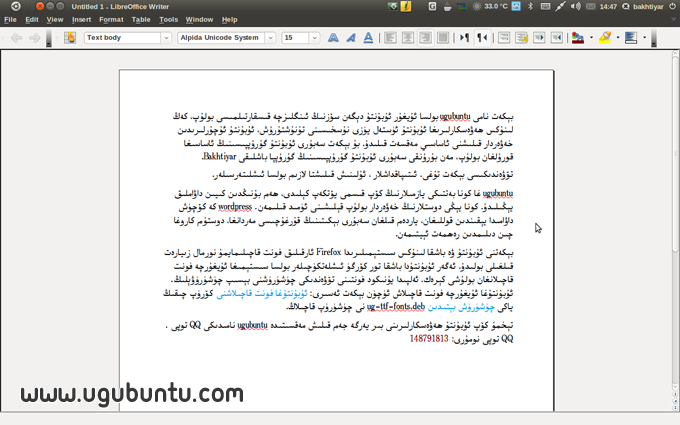680x425 pixels.
Task: Click the ug-ttf-fonts.deb text in document
Action: point(396,307)
